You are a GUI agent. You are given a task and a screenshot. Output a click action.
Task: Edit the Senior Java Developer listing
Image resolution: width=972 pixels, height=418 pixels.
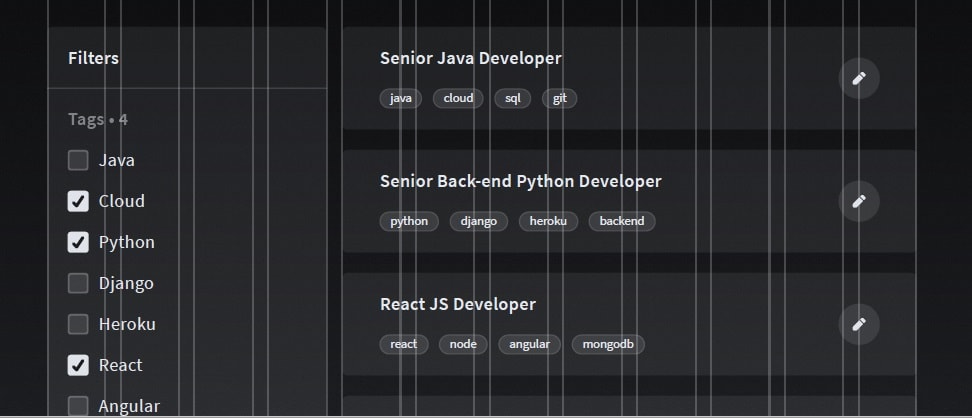tap(859, 78)
